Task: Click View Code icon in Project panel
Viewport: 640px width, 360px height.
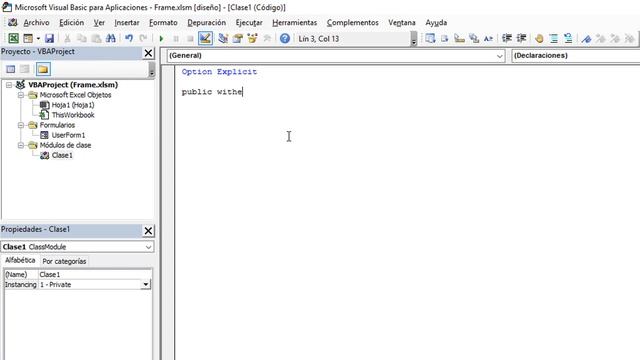Action: (11, 69)
